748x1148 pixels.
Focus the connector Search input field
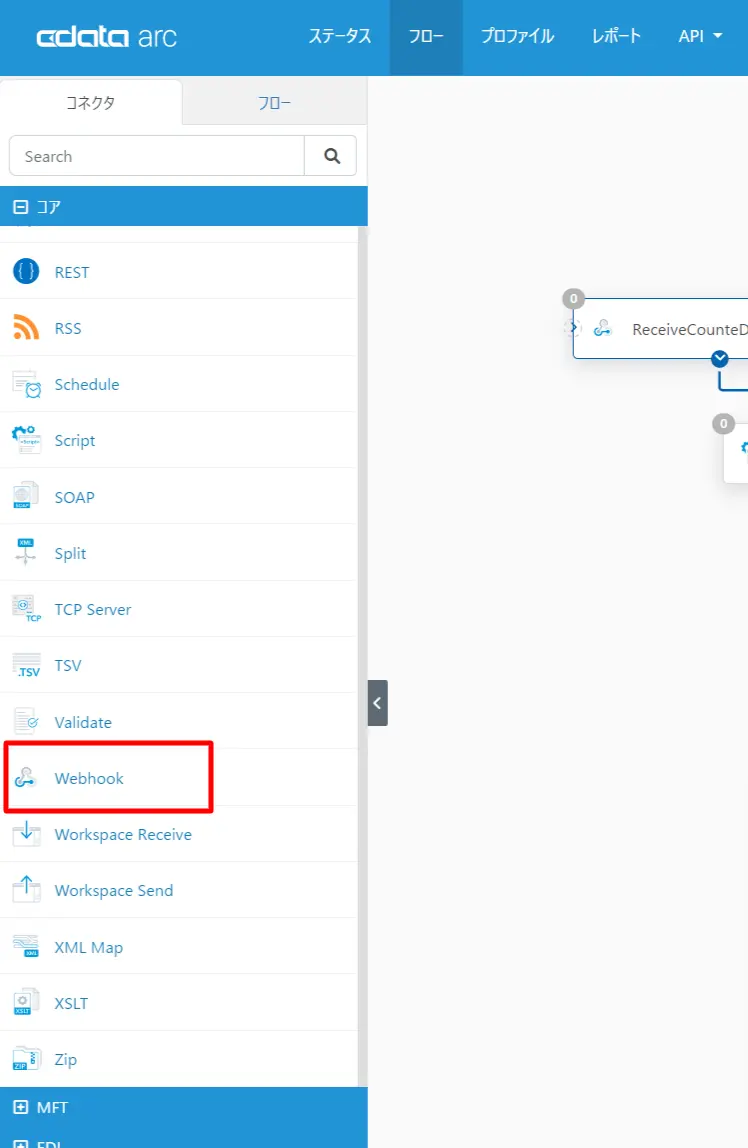click(157, 155)
